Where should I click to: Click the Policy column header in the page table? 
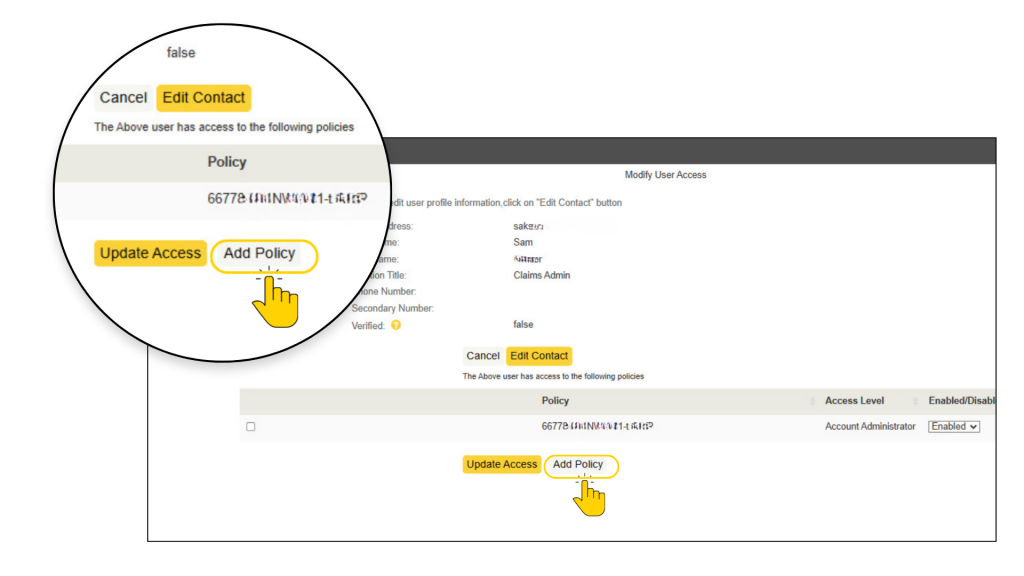coord(555,401)
